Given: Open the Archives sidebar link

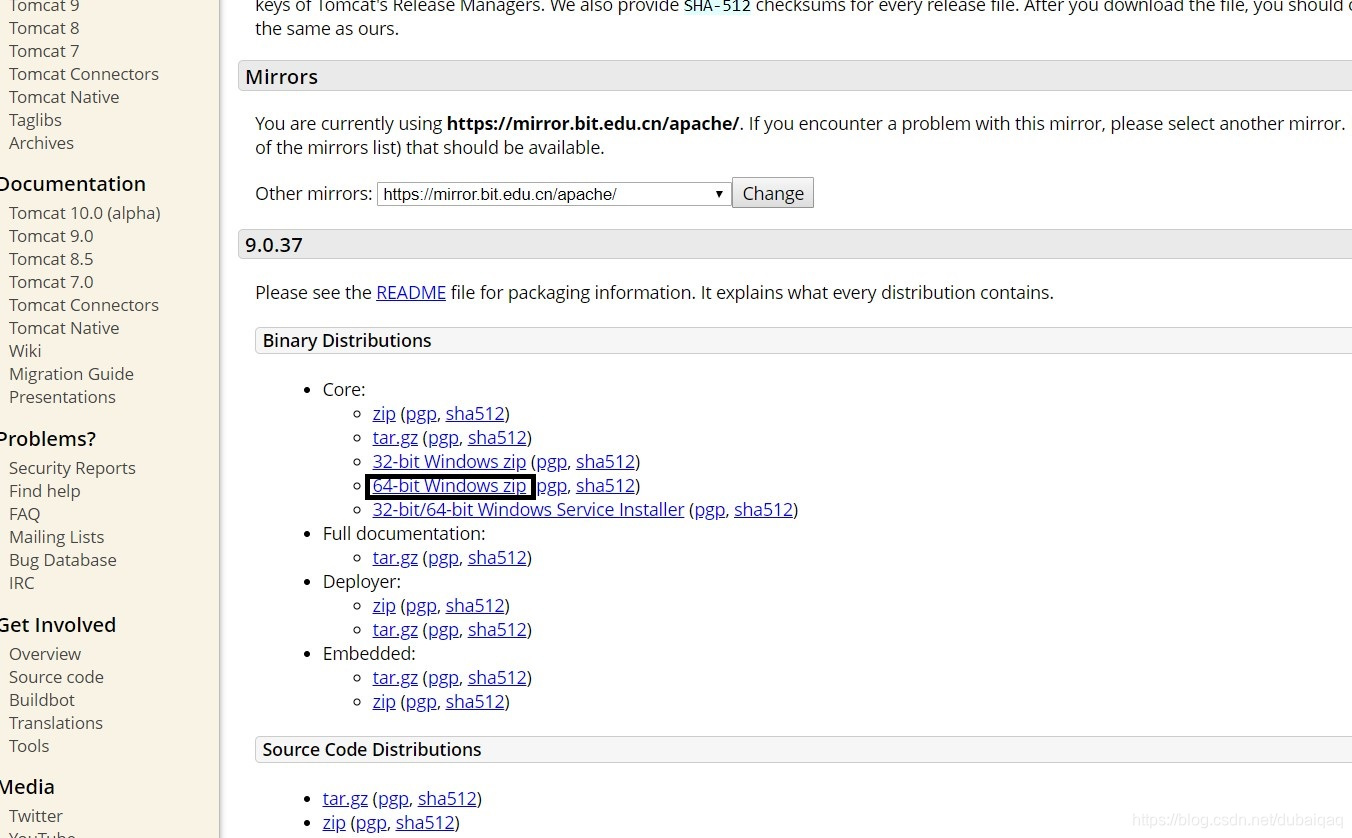Looking at the screenshot, I should (x=41, y=143).
